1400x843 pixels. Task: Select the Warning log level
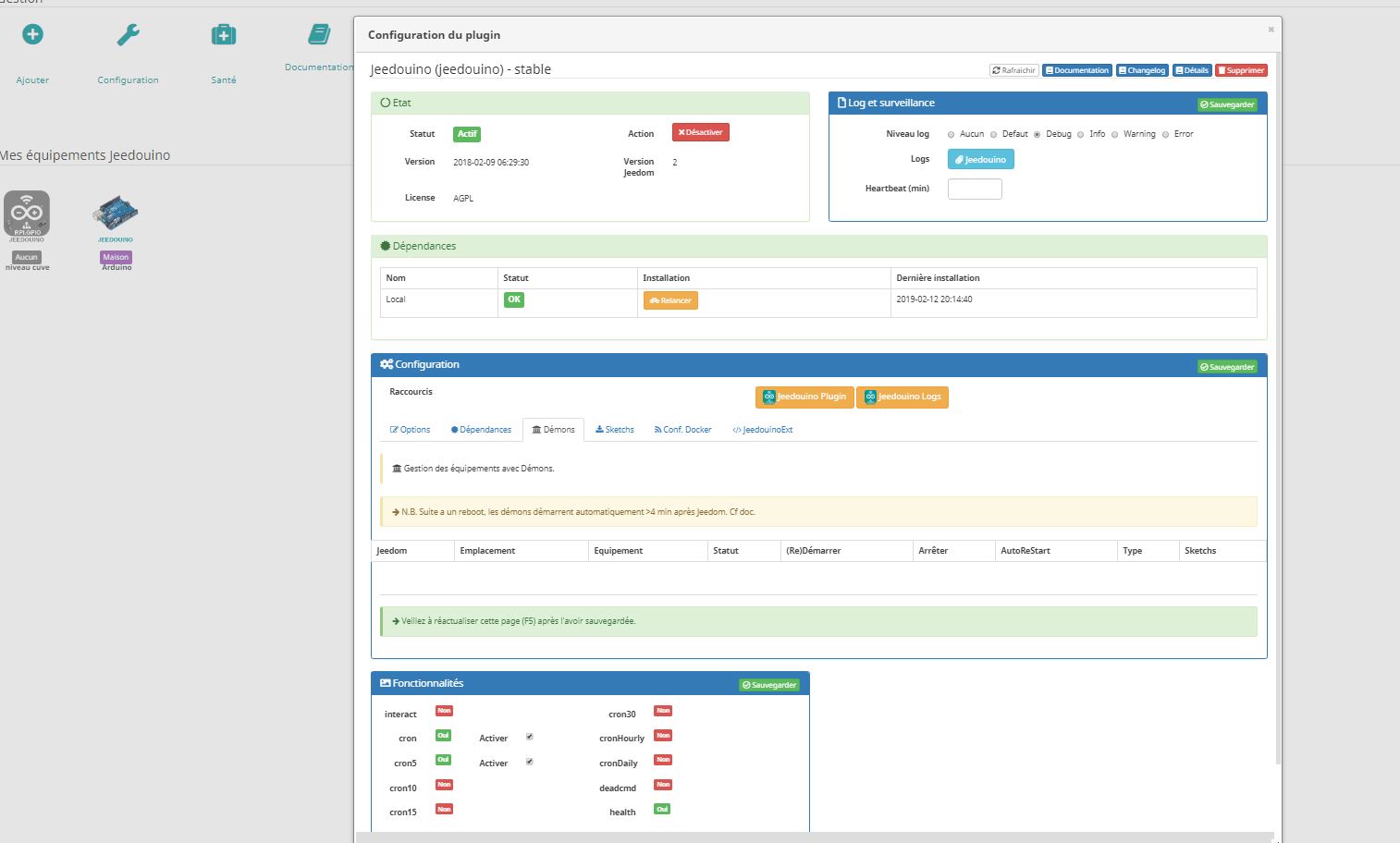tap(1114, 135)
